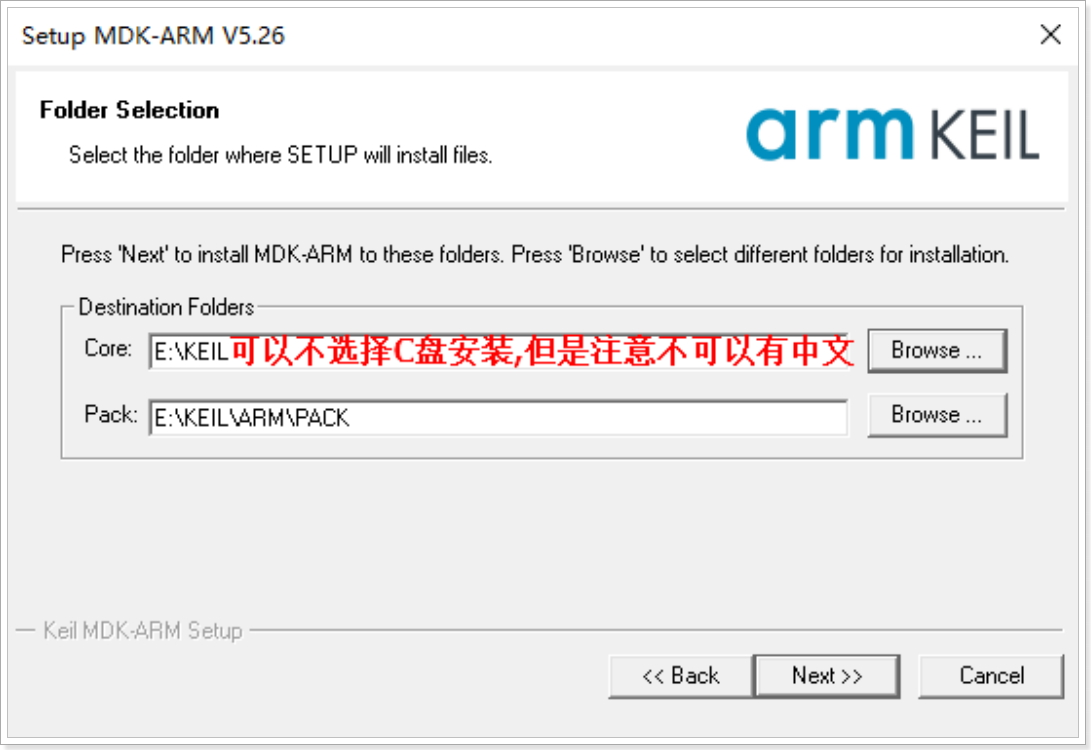
Task: Click the Keil MDK-ARM Setup footer label
Action: click(143, 630)
